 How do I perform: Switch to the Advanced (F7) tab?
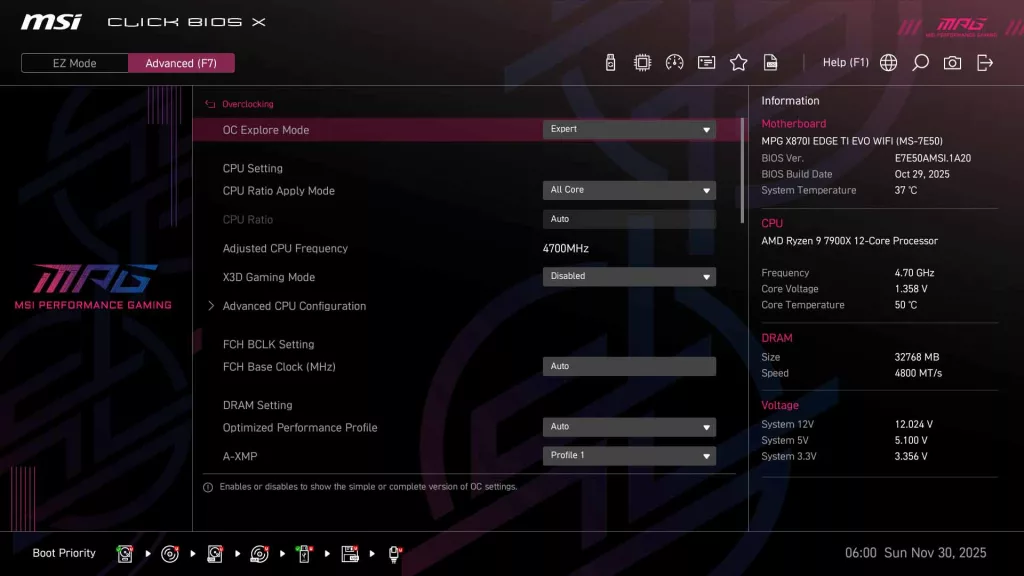pyautogui.click(x=181, y=62)
